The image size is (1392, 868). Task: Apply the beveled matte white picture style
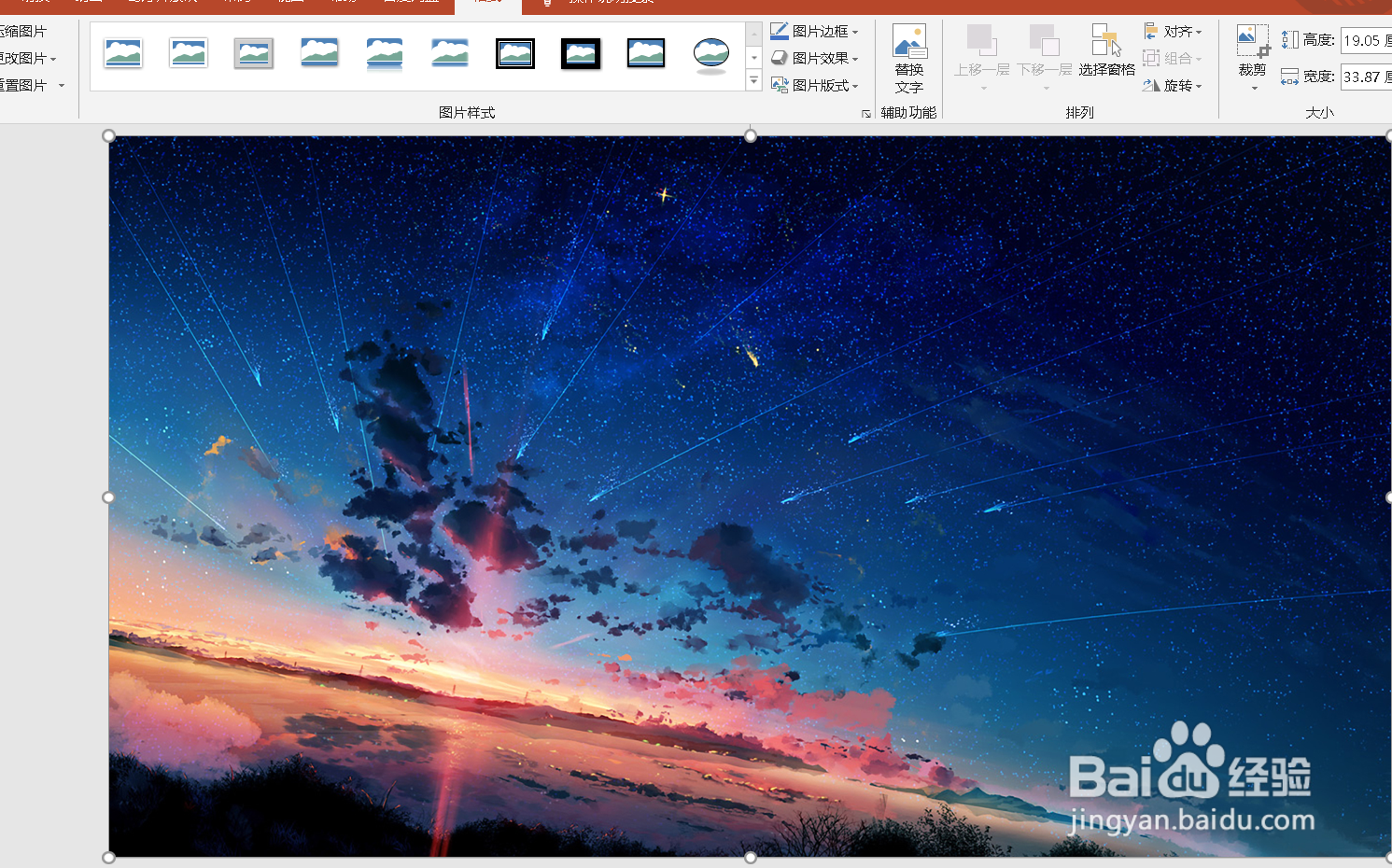click(189, 53)
